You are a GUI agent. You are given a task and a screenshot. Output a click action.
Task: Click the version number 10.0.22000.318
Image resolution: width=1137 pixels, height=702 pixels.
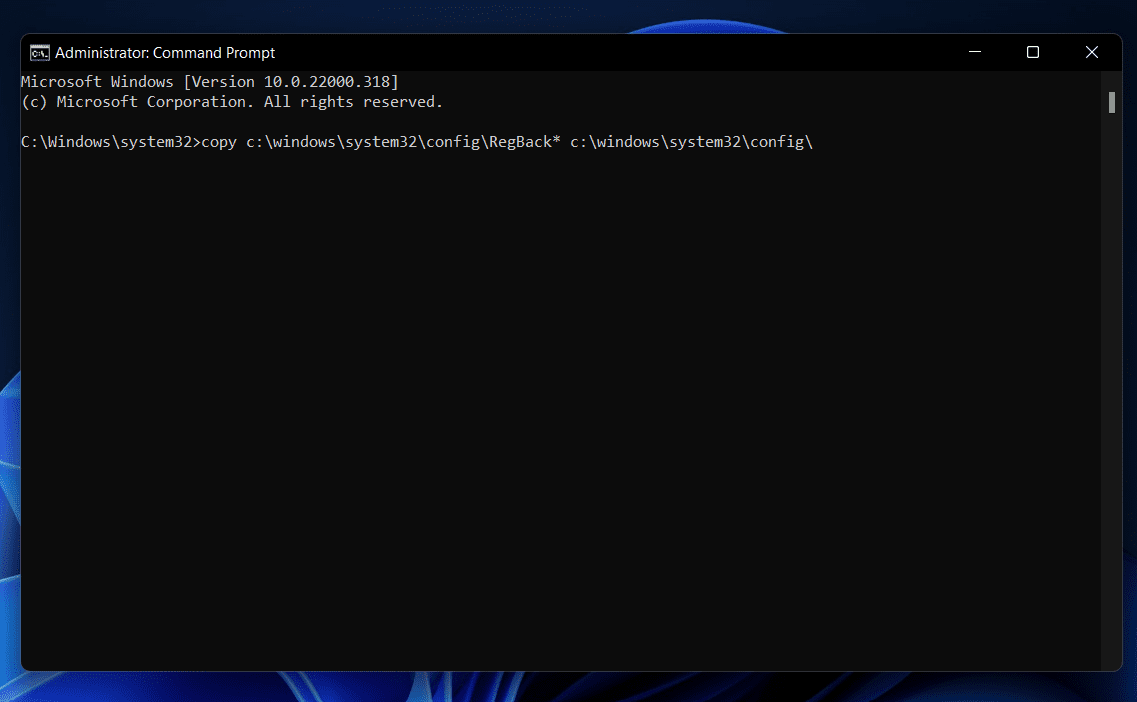(x=332, y=81)
